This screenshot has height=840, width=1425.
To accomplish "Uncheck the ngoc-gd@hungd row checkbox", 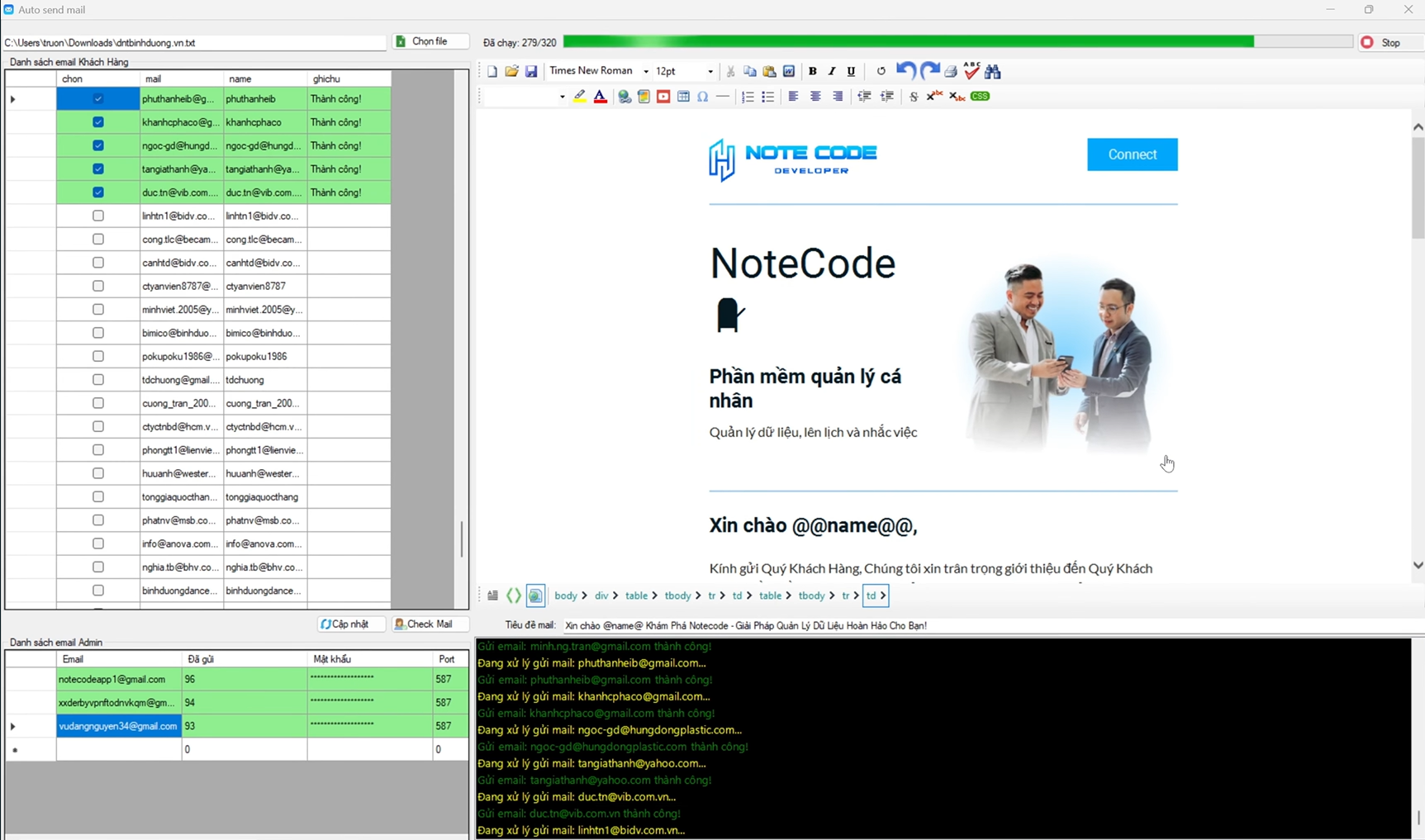I will click(98, 145).
